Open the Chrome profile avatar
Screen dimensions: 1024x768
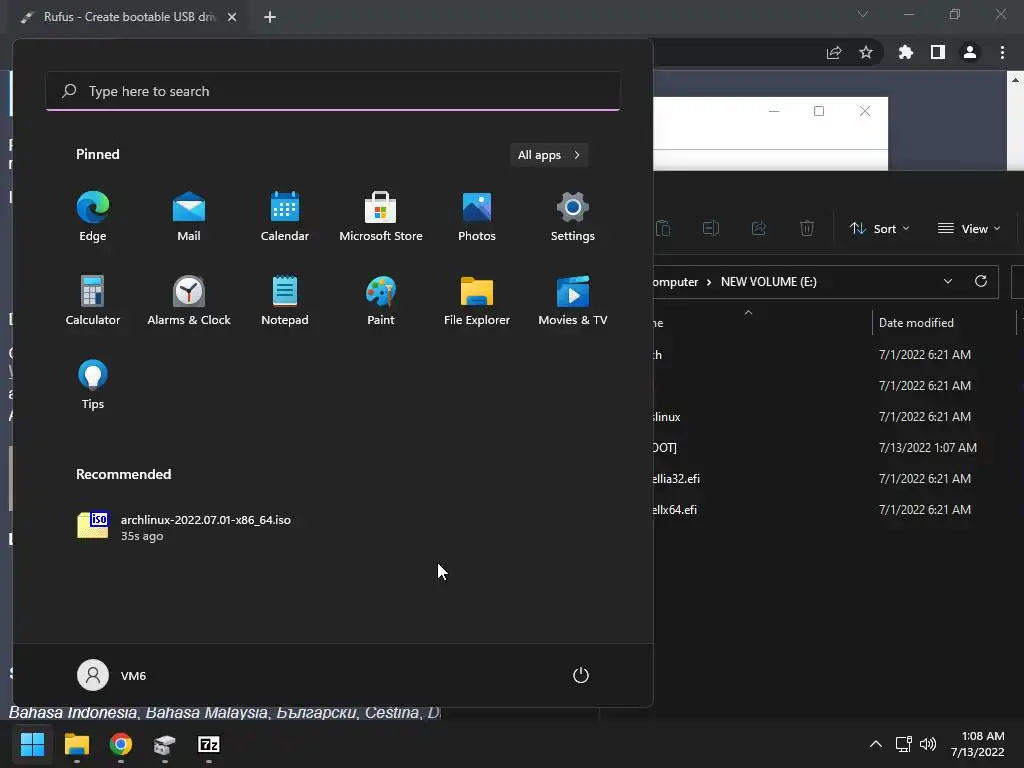970,52
